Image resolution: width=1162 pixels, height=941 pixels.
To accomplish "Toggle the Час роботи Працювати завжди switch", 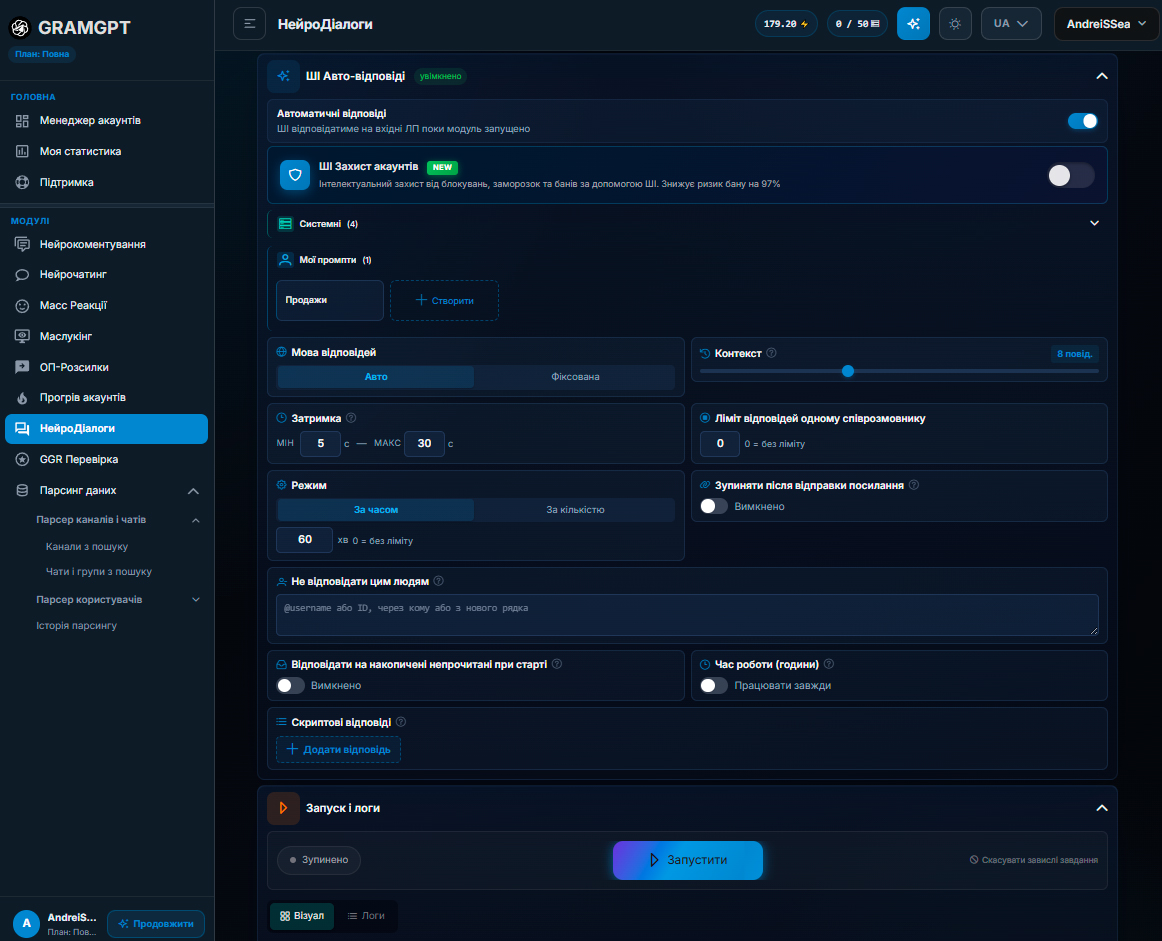I will click(714, 685).
